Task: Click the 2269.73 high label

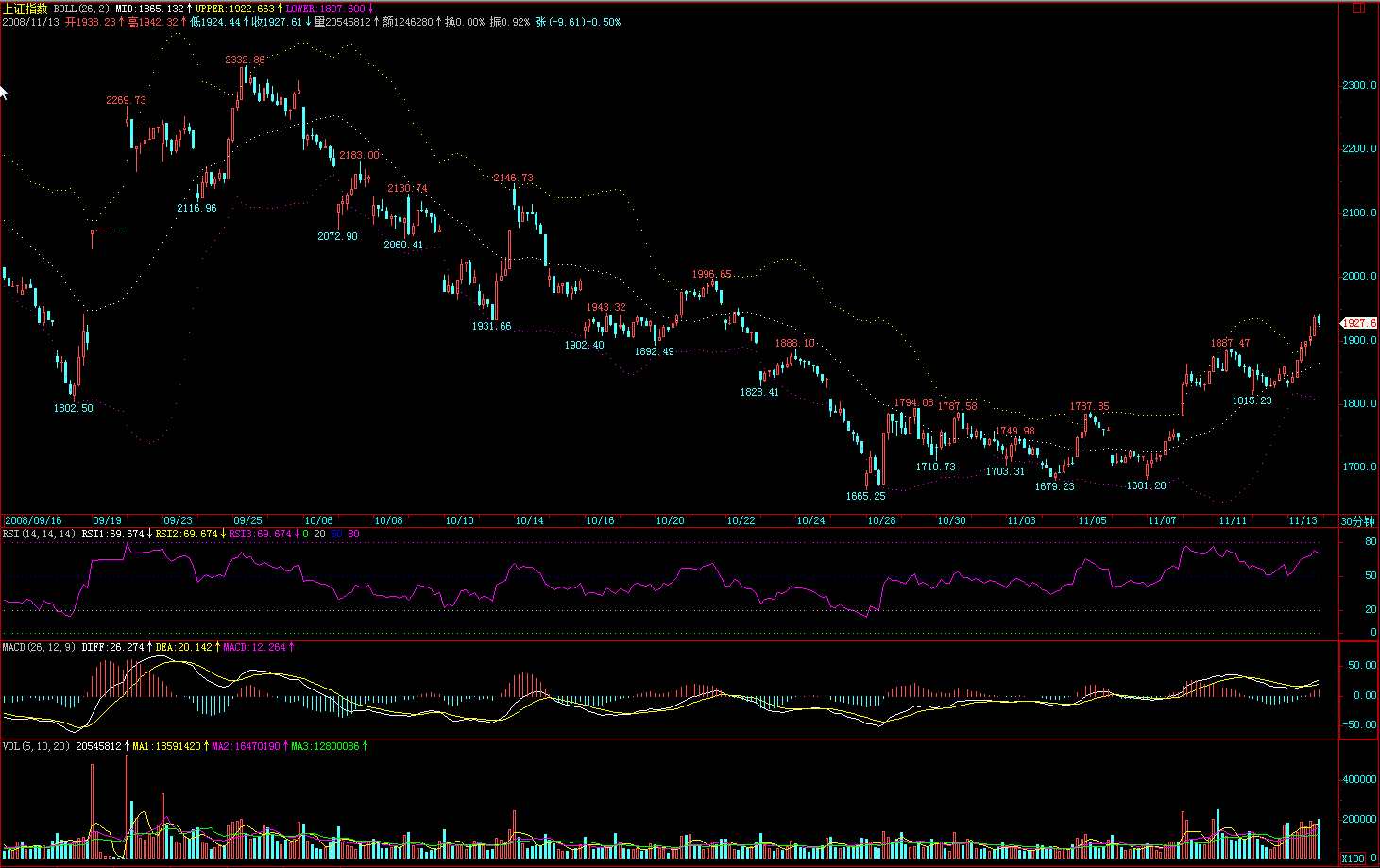Action: (126, 100)
